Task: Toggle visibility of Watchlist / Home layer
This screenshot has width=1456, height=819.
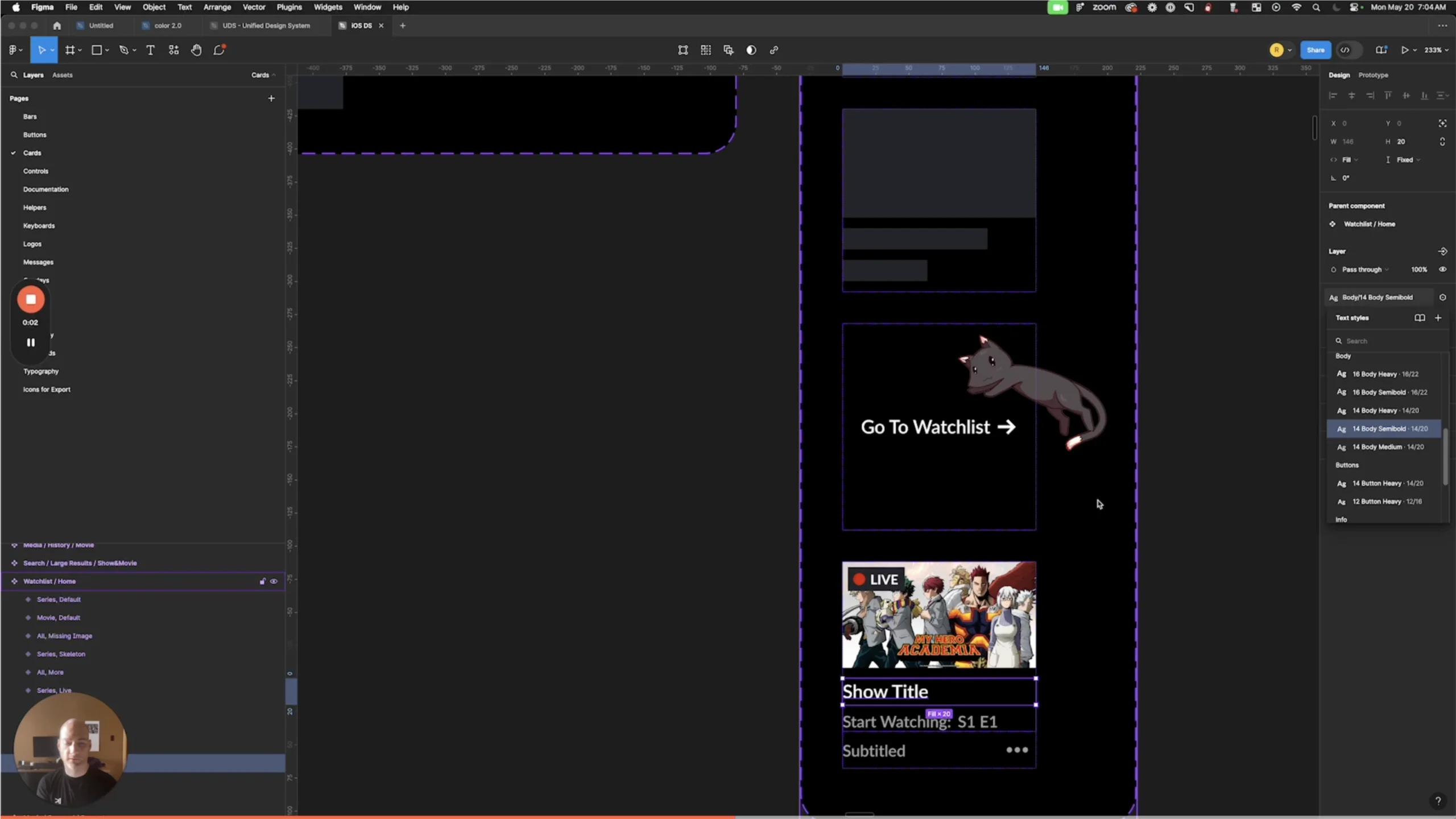Action: (x=274, y=581)
